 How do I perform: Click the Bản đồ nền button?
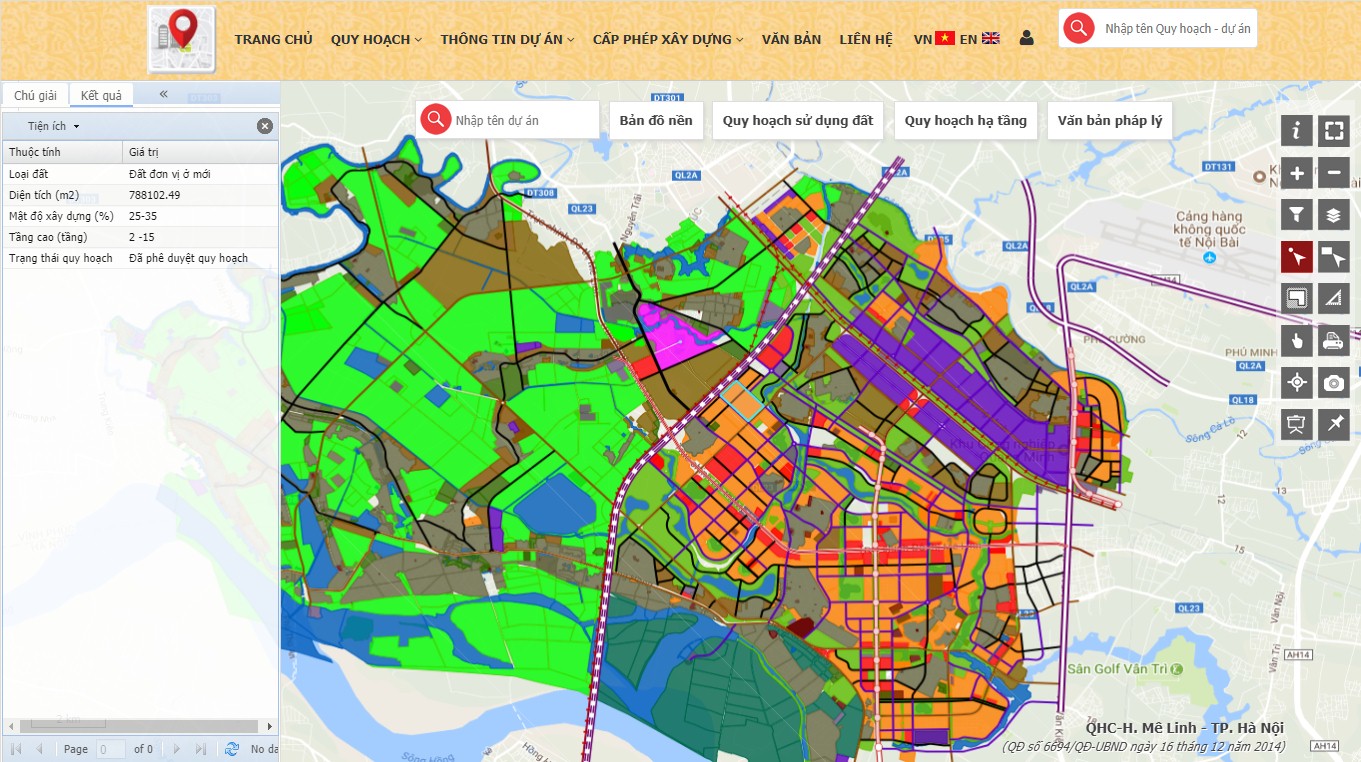tap(656, 120)
